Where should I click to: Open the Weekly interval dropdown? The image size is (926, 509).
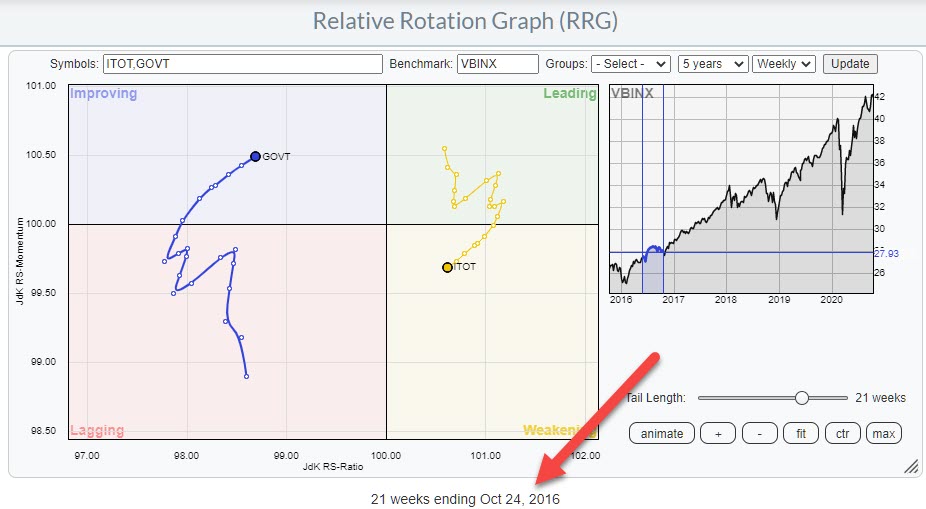[x=784, y=64]
